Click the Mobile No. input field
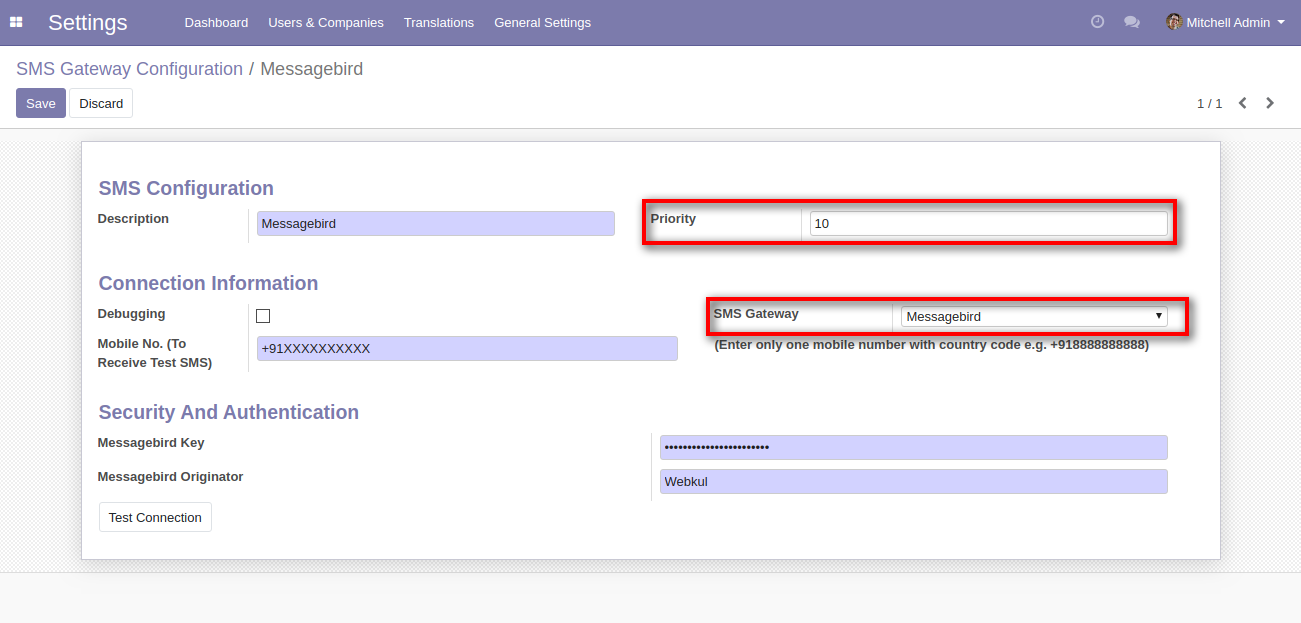This screenshot has height=623, width=1301. point(467,349)
